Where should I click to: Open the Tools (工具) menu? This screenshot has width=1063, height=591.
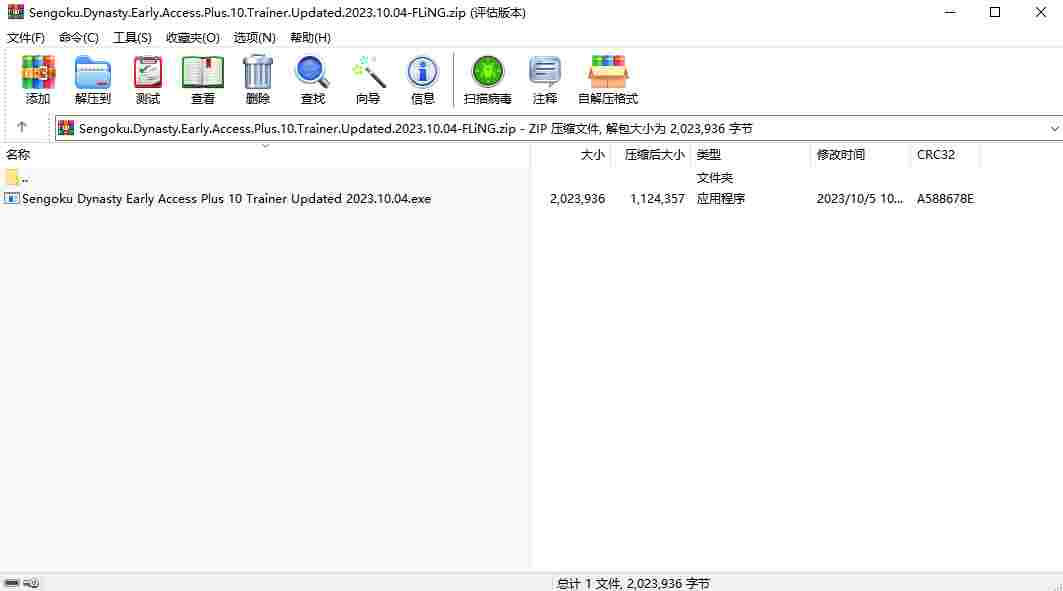pos(132,37)
